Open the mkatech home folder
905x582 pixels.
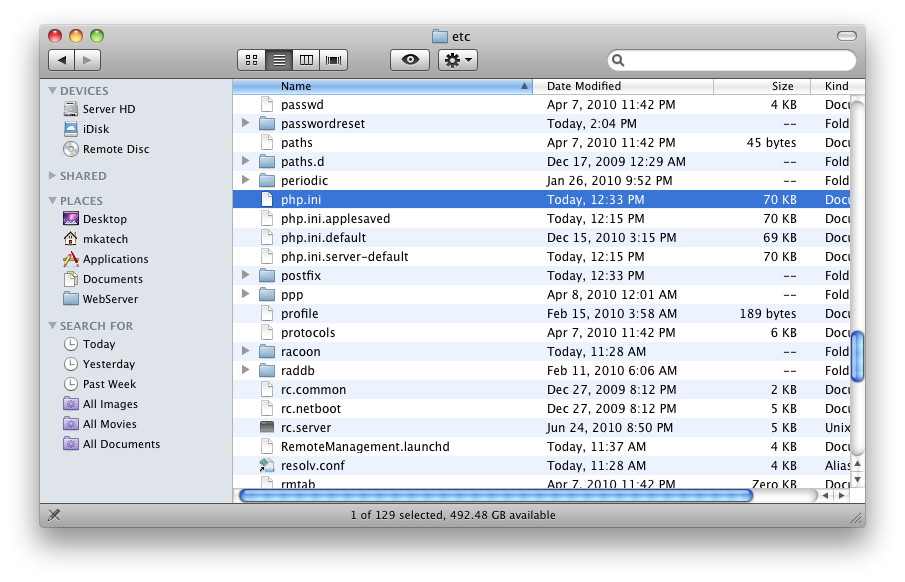coord(96,239)
